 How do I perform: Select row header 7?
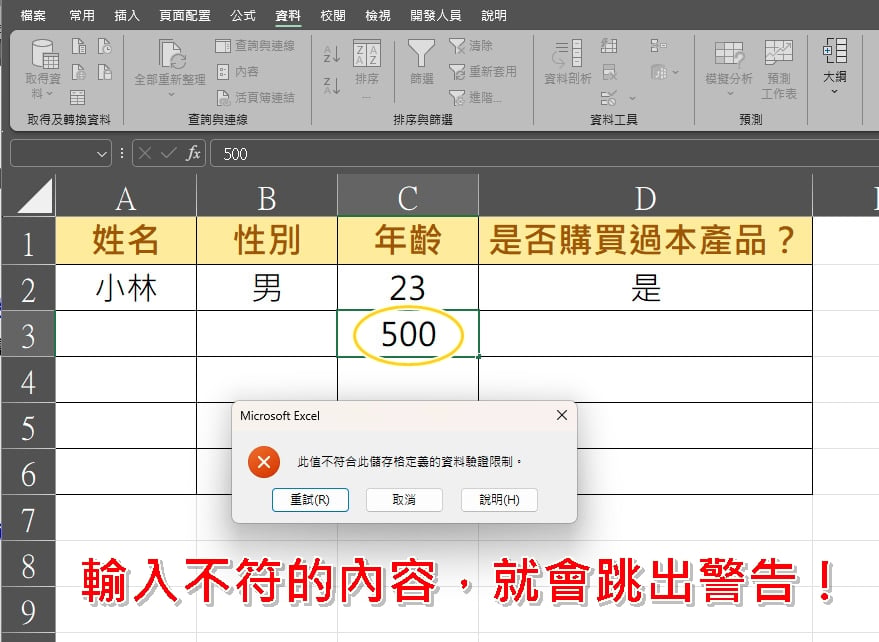(x=29, y=518)
